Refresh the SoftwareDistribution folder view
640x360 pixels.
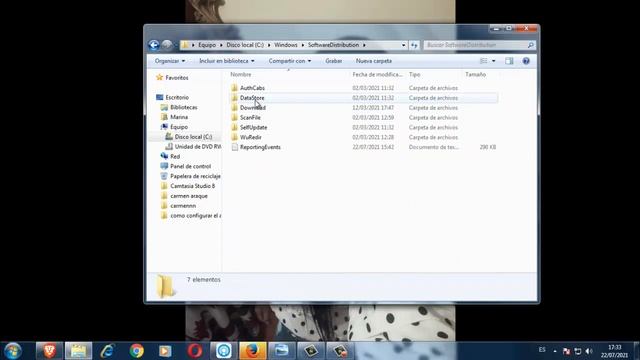[x=414, y=45]
